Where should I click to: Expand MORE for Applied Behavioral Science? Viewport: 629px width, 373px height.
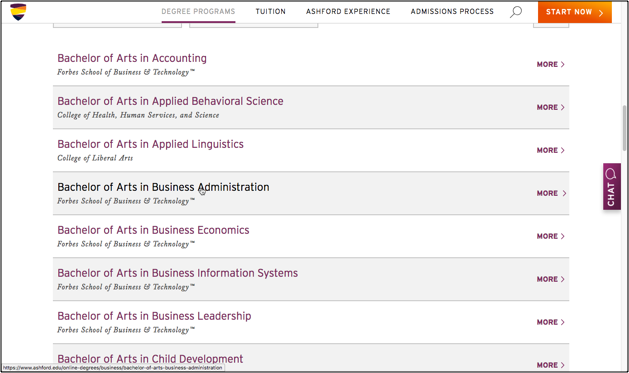coord(550,107)
